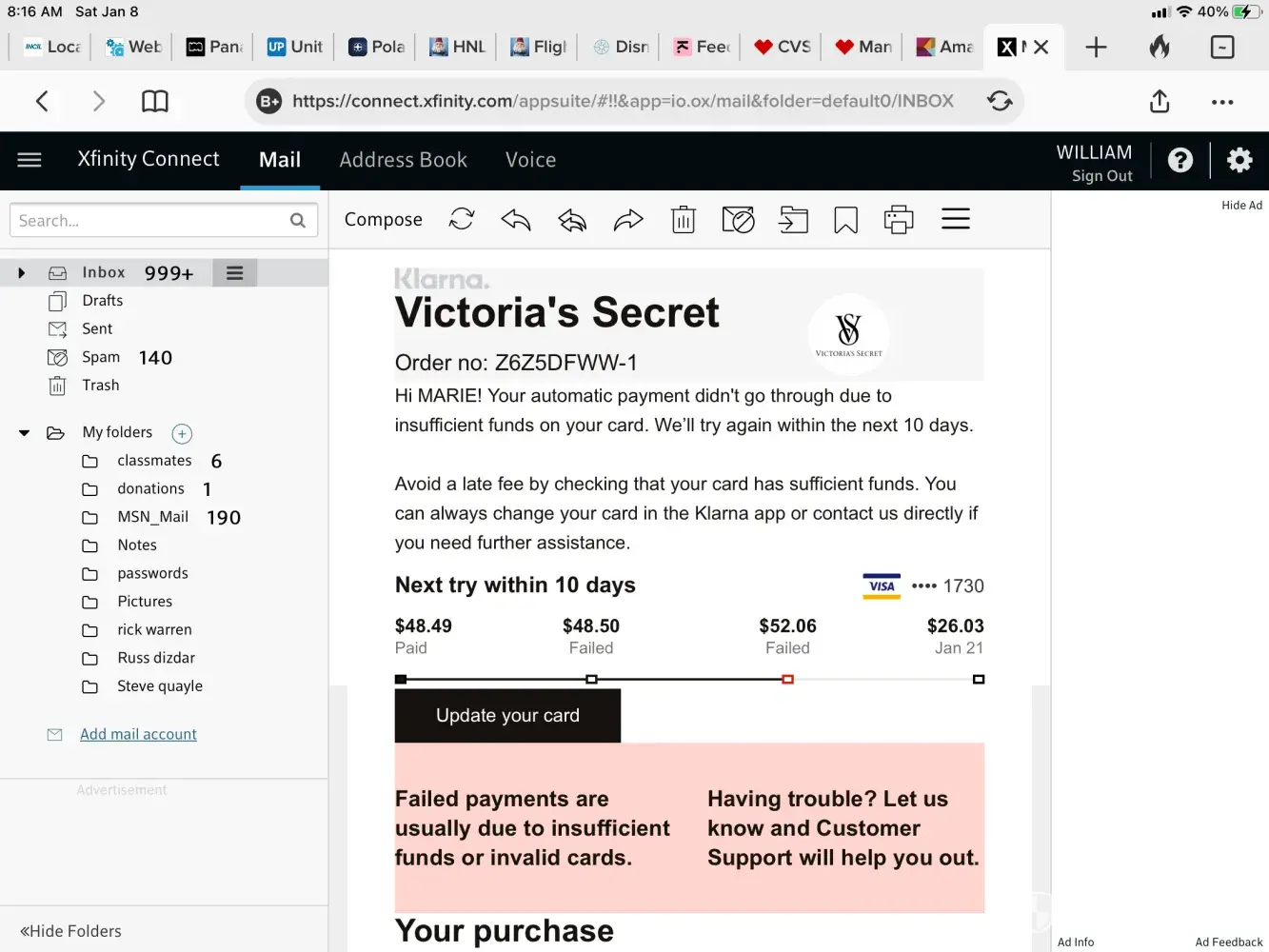Image resolution: width=1269 pixels, height=952 pixels.
Task: Add a new folder under My folders
Action: pyautogui.click(x=182, y=434)
